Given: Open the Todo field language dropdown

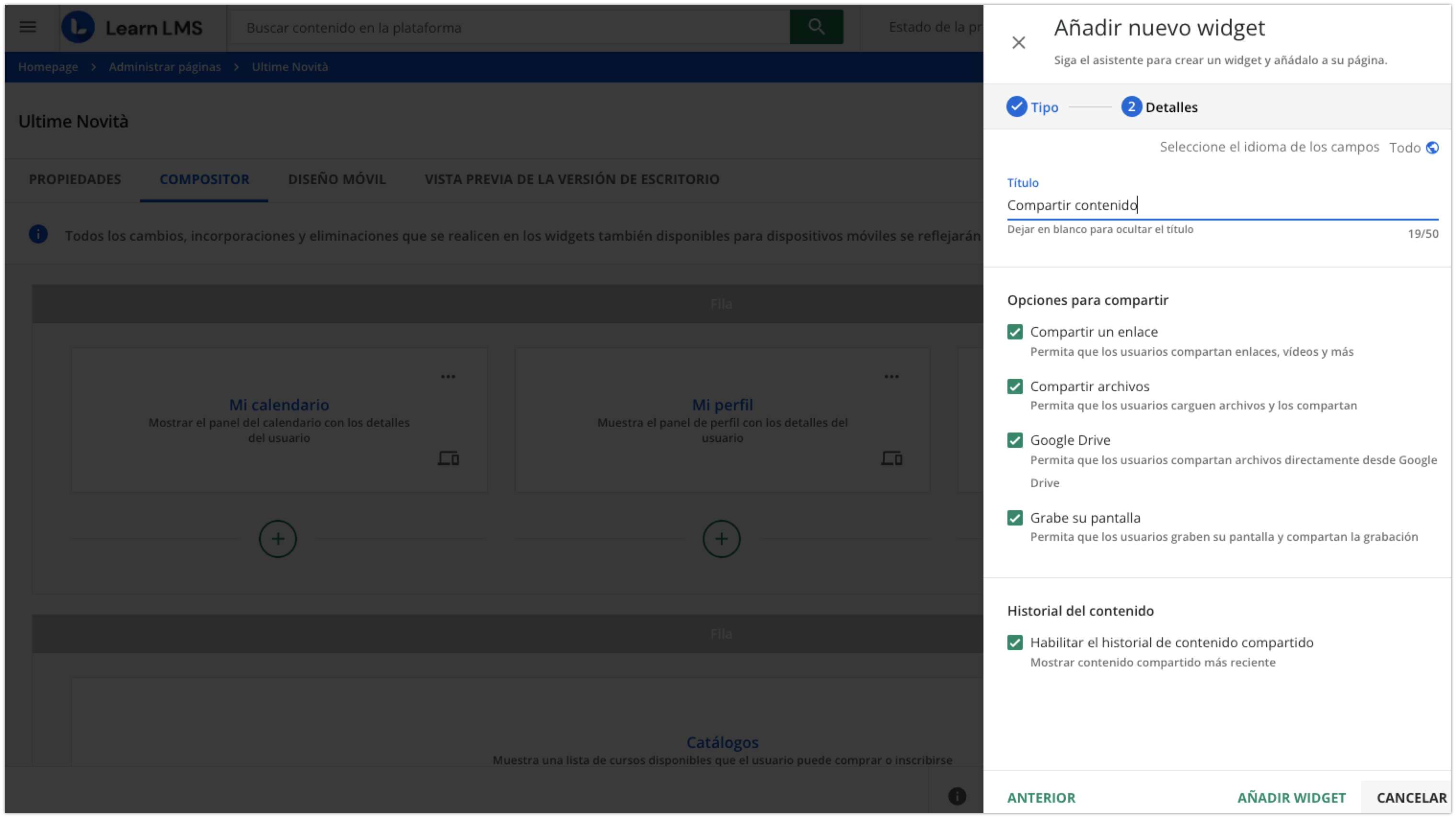Looking at the screenshot, I should pos(1405,148).
